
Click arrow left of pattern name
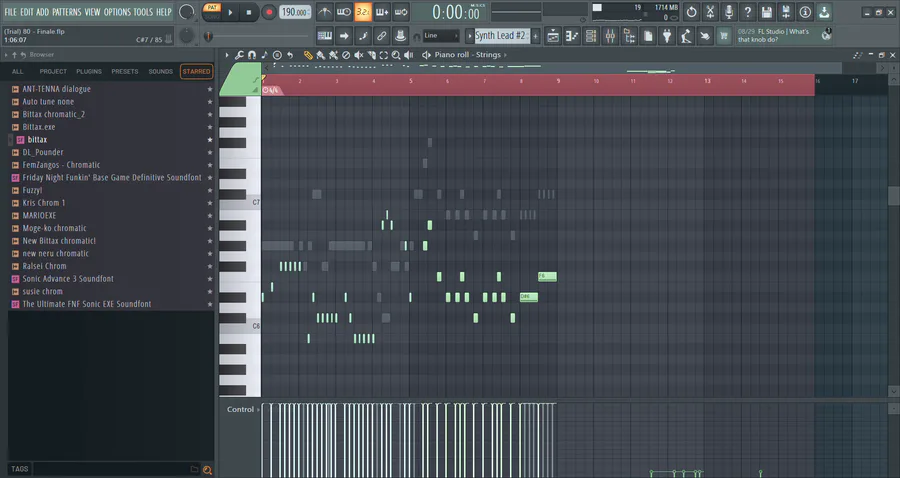pos(470,36)
